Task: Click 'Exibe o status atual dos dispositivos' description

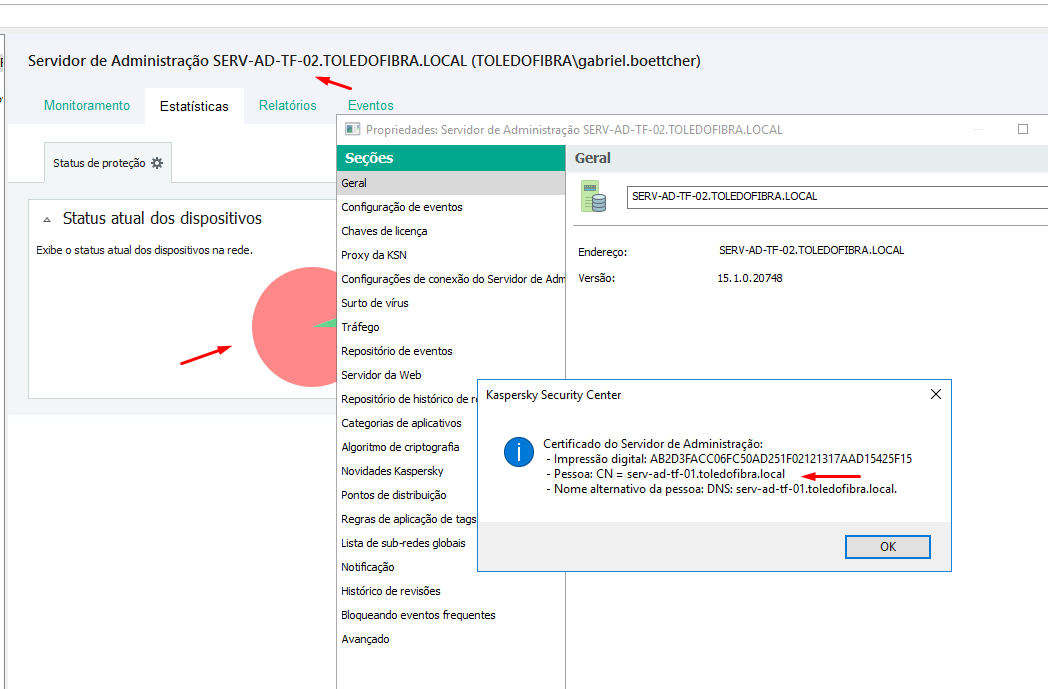Action: (144, 251)
